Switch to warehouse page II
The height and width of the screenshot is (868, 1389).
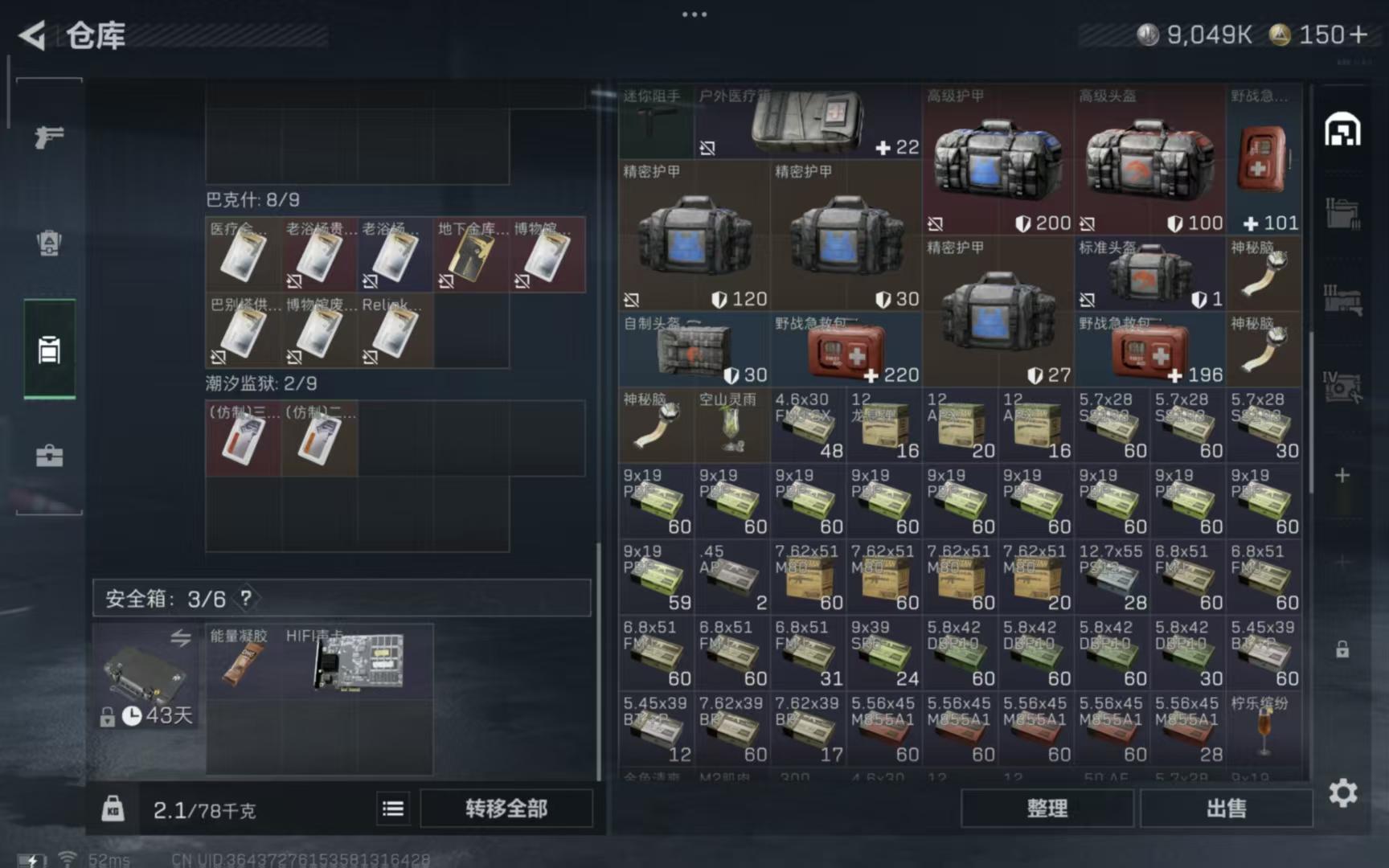pos(1342,213)
